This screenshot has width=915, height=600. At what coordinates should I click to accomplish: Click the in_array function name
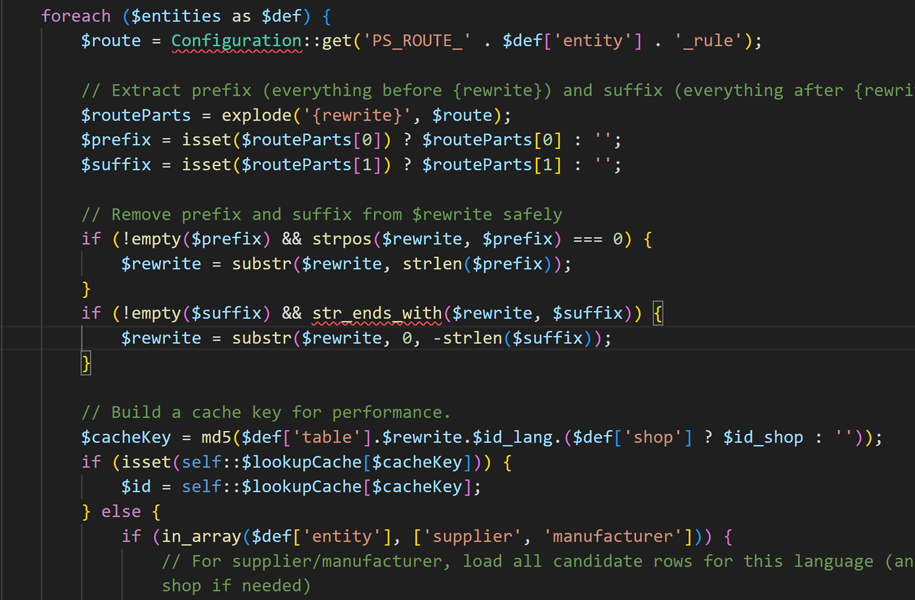coord(201,536)
